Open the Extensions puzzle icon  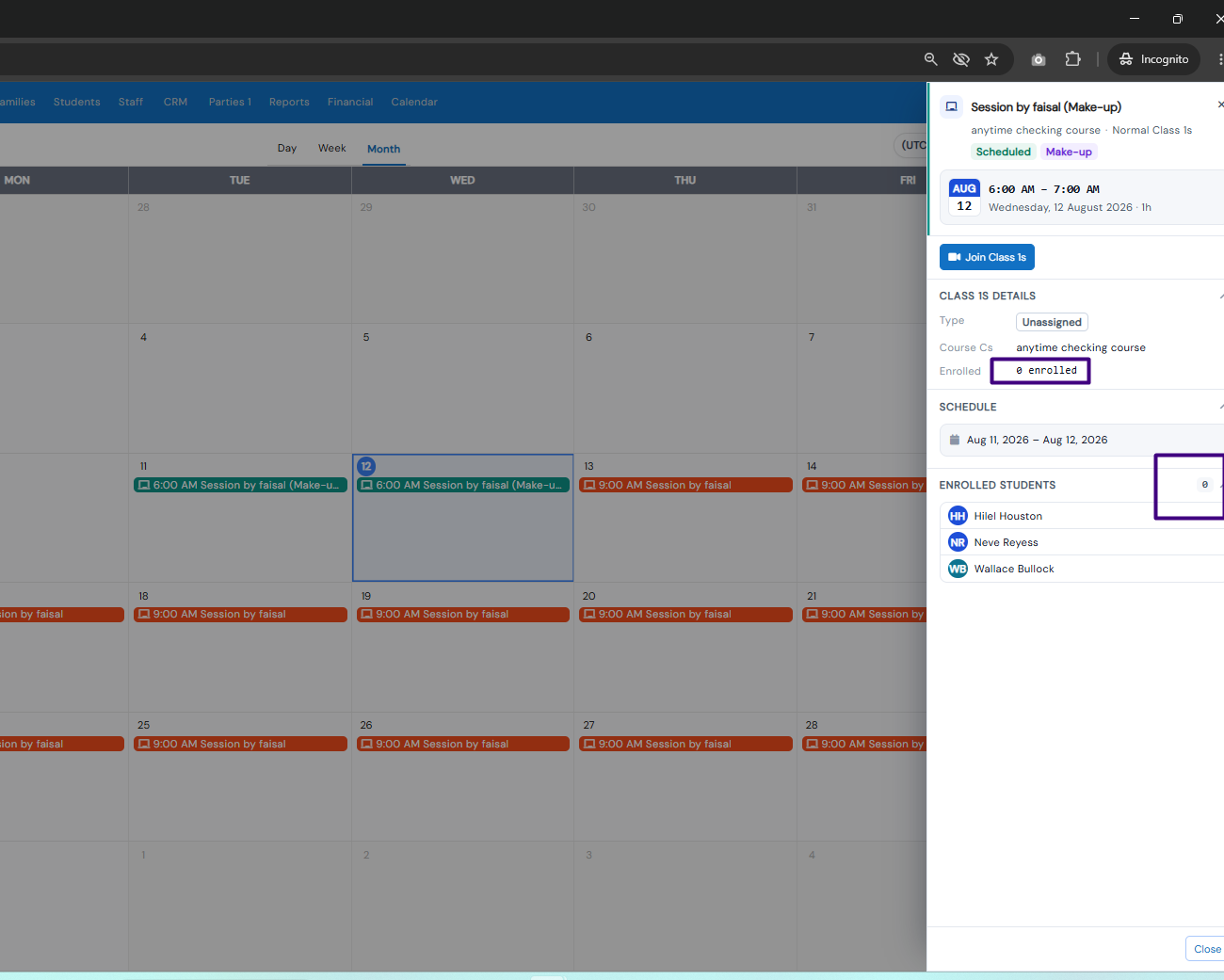1072,59
